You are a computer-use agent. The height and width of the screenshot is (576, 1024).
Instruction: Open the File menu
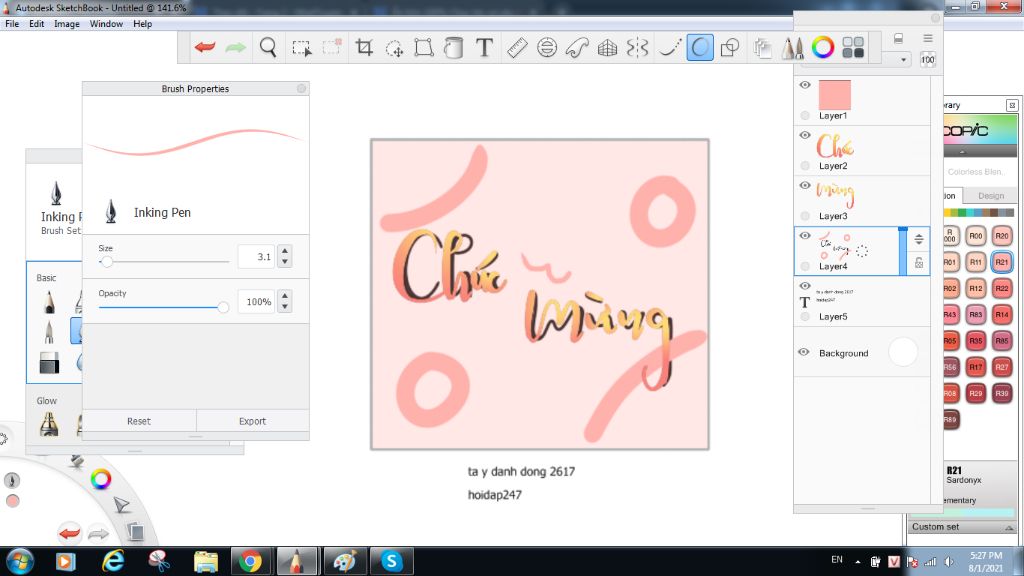pos(12,24)
